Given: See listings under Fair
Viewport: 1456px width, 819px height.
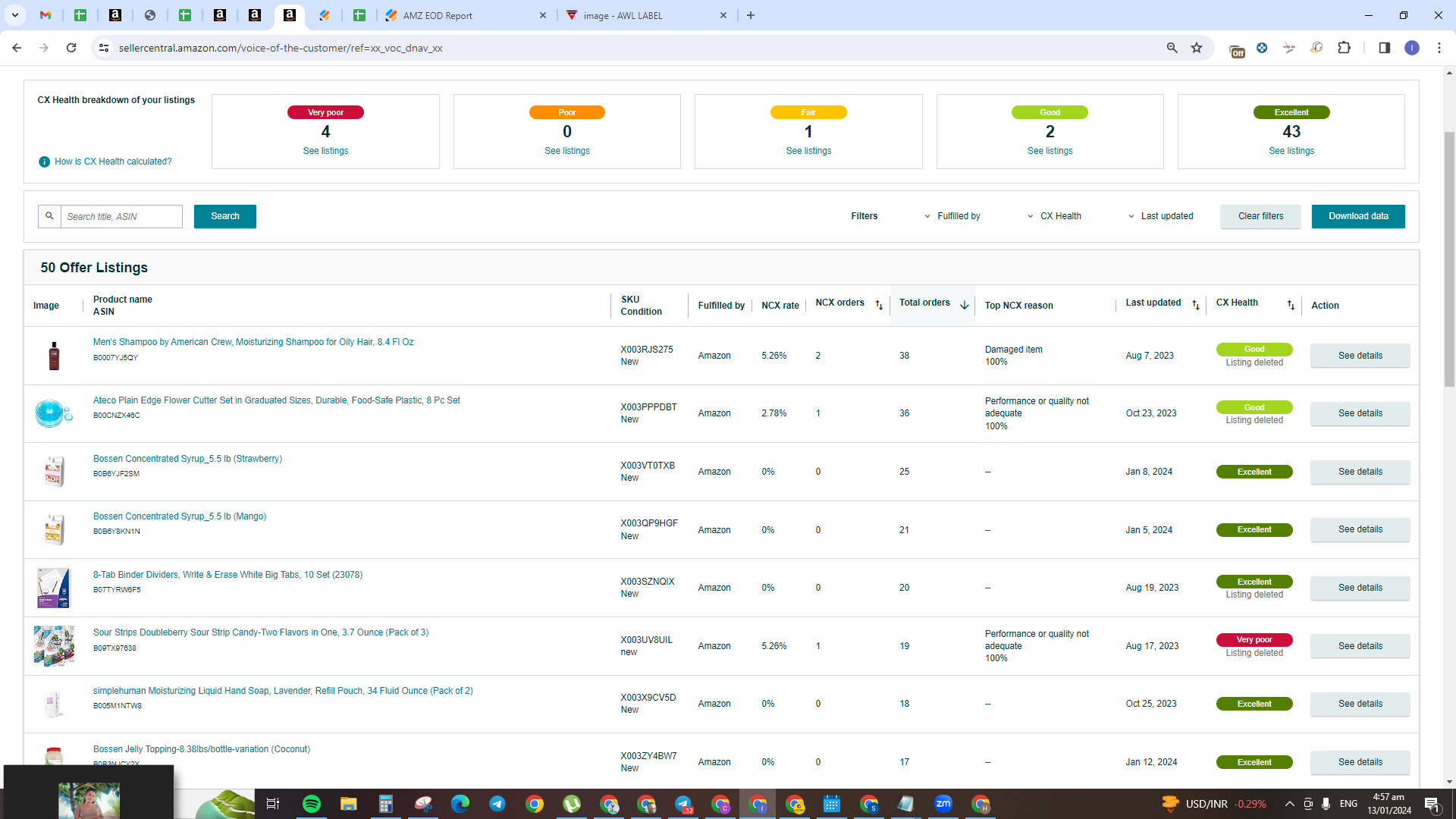Looking at the screenshot, I should 808,151.
